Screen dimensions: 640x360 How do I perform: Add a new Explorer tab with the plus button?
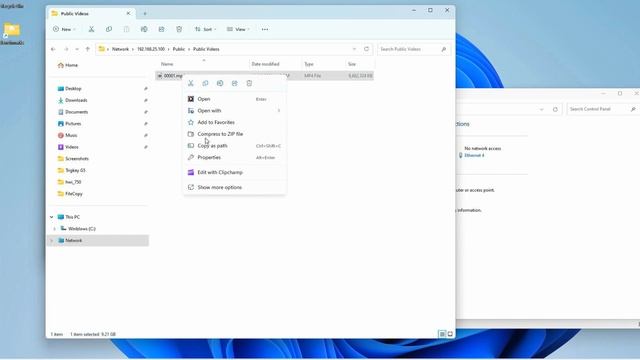[x=145, y=13]
